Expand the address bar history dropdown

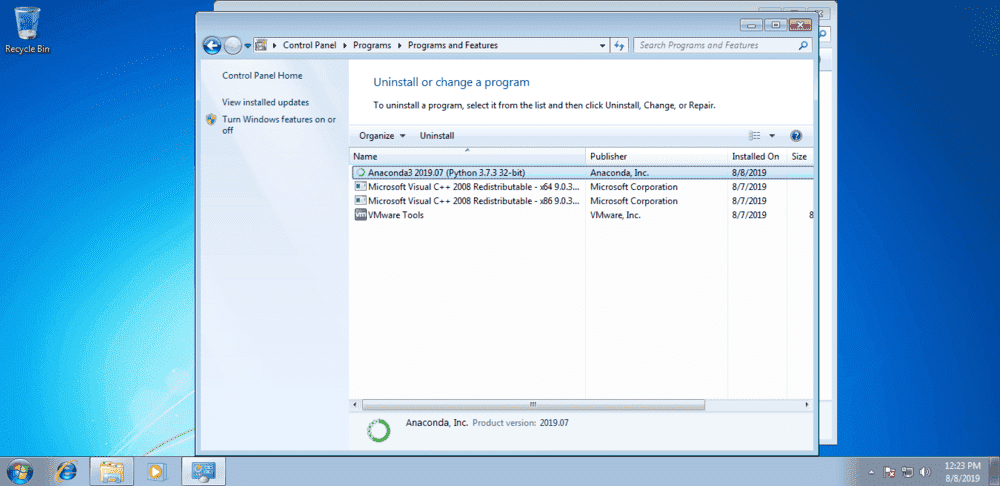point(602,45)
